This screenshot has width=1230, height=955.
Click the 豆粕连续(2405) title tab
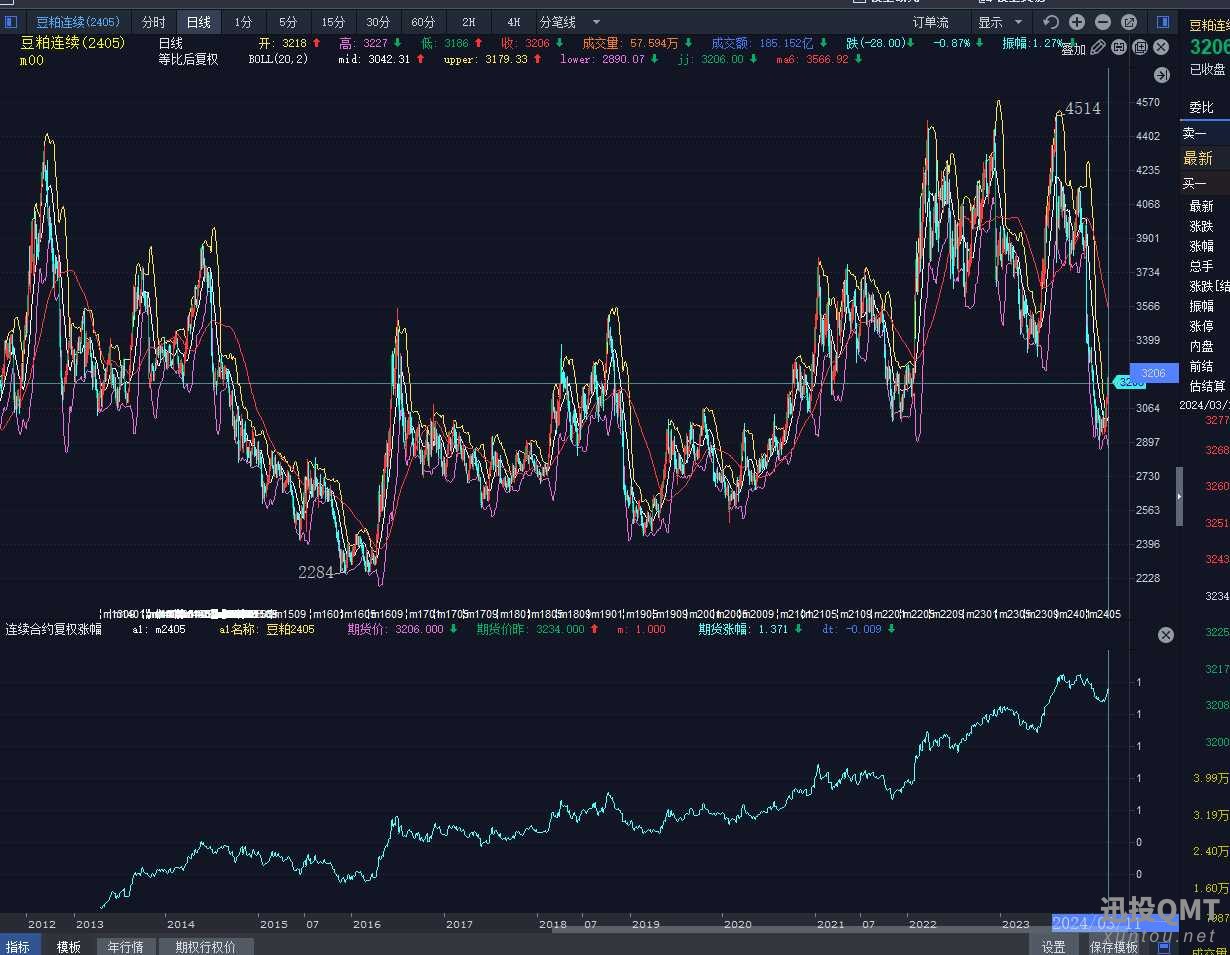[x=78, y=22]
